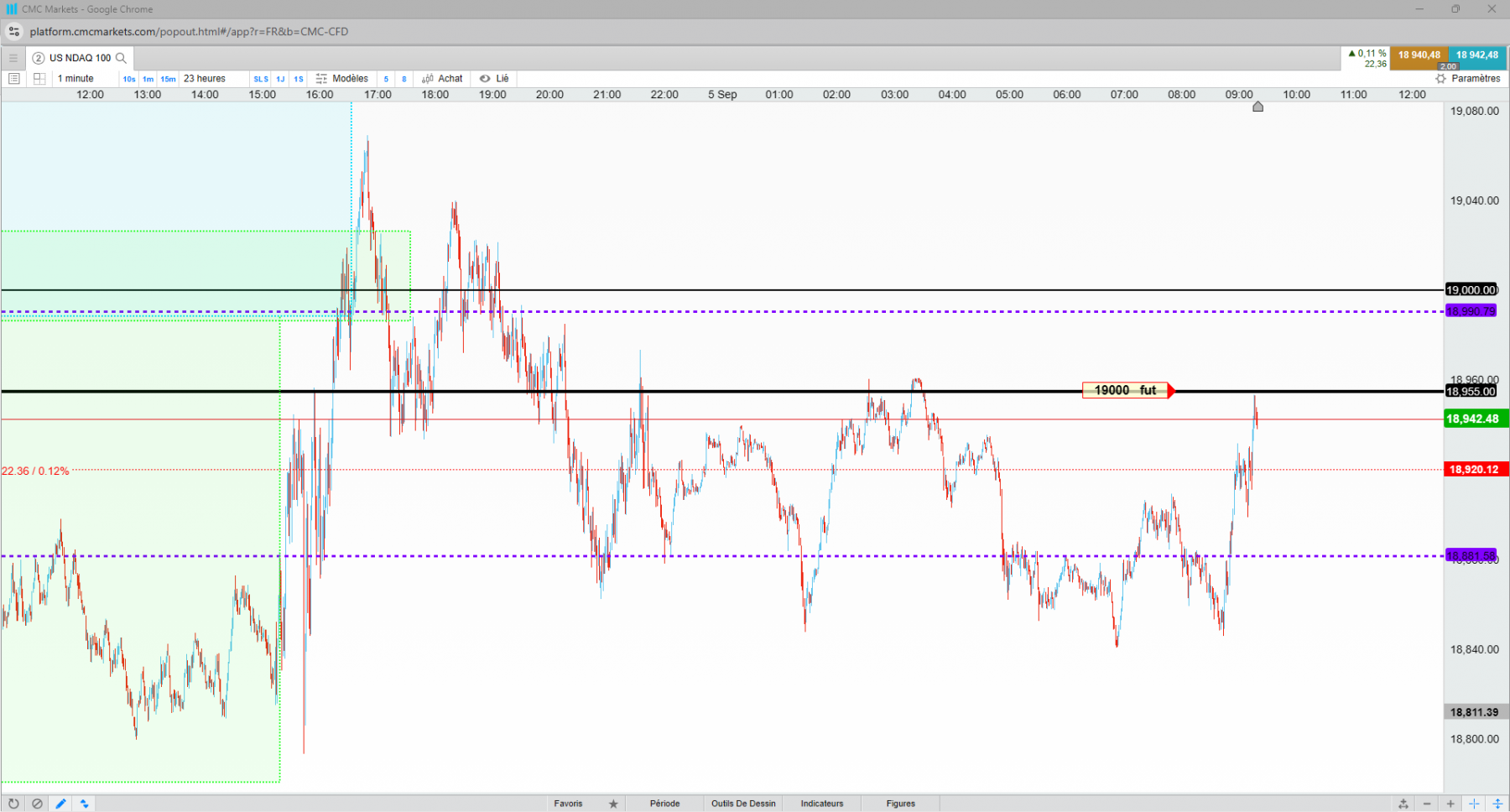Click the list view icon in chart toolbar

click(x=13, y=79)
